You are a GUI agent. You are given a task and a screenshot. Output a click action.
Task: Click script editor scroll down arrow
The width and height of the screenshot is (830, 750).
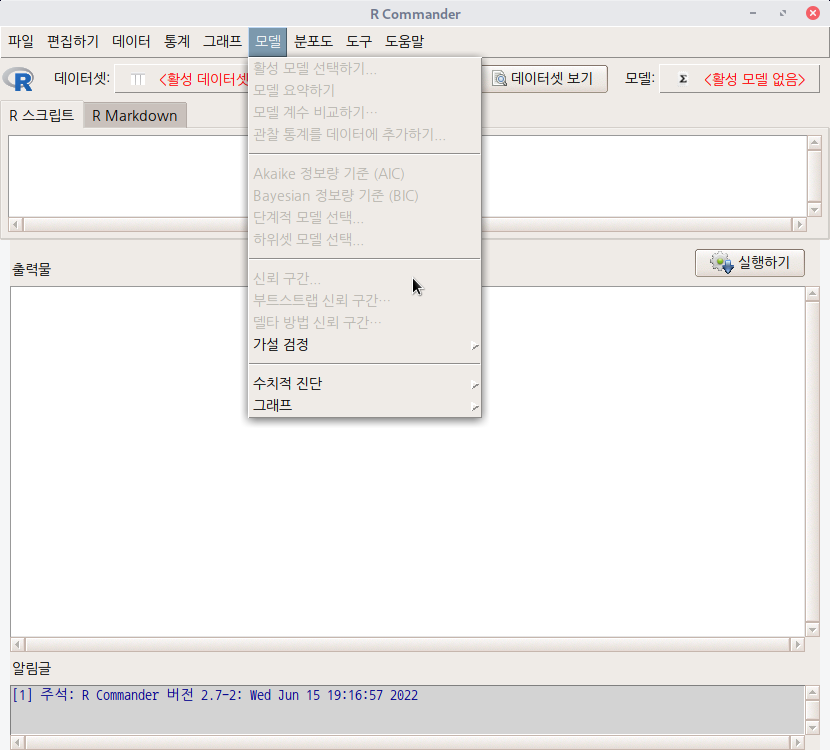[814, 210]
